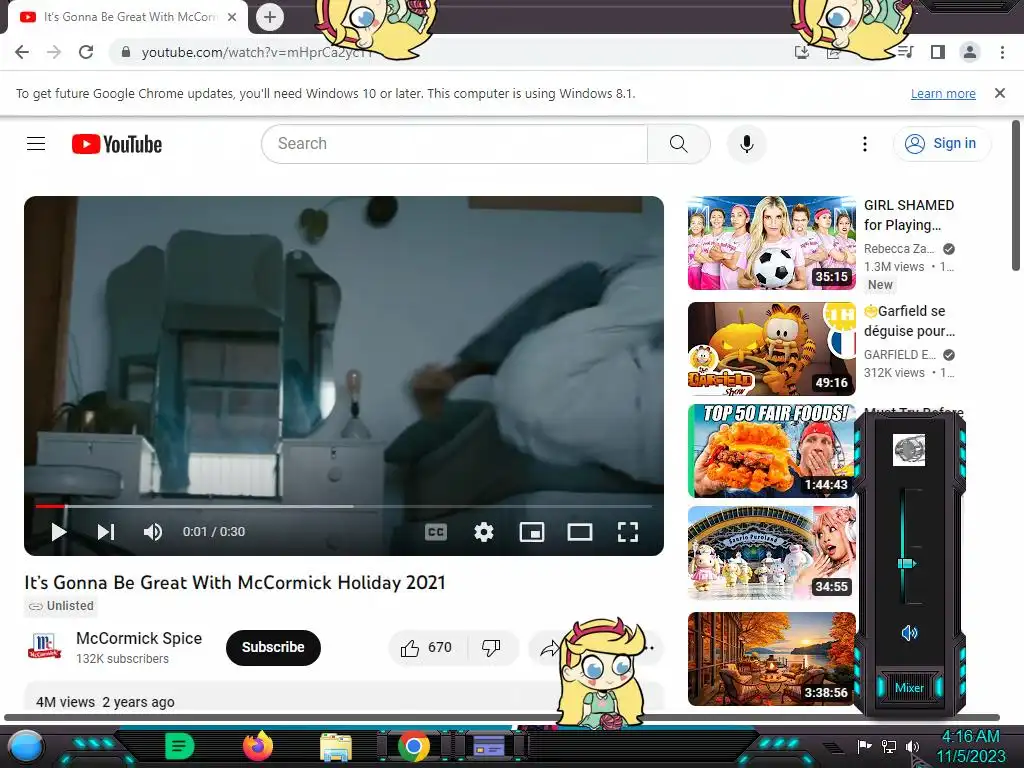Go back in Chrome
1024x768 pixels.
(x=22, y=52)
